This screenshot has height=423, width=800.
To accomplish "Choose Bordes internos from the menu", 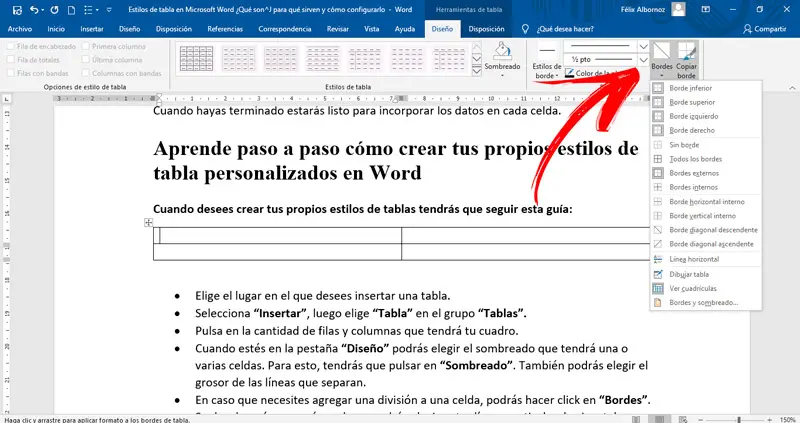I will (706, 187).
